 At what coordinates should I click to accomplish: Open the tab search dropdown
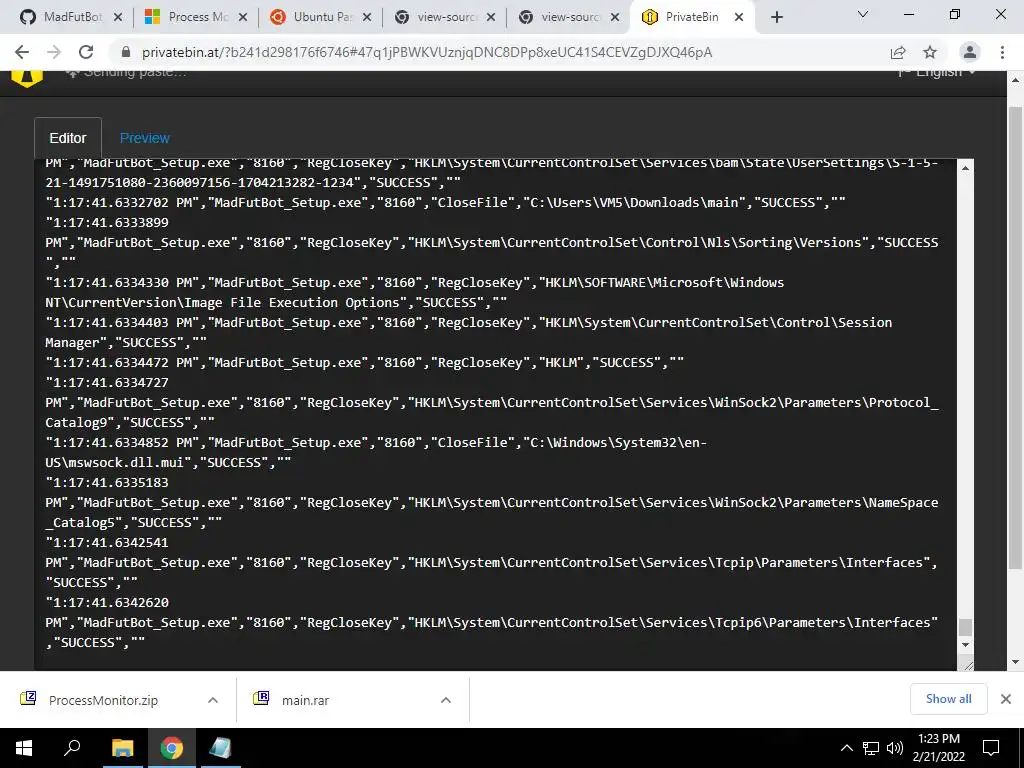coord(862,14)
